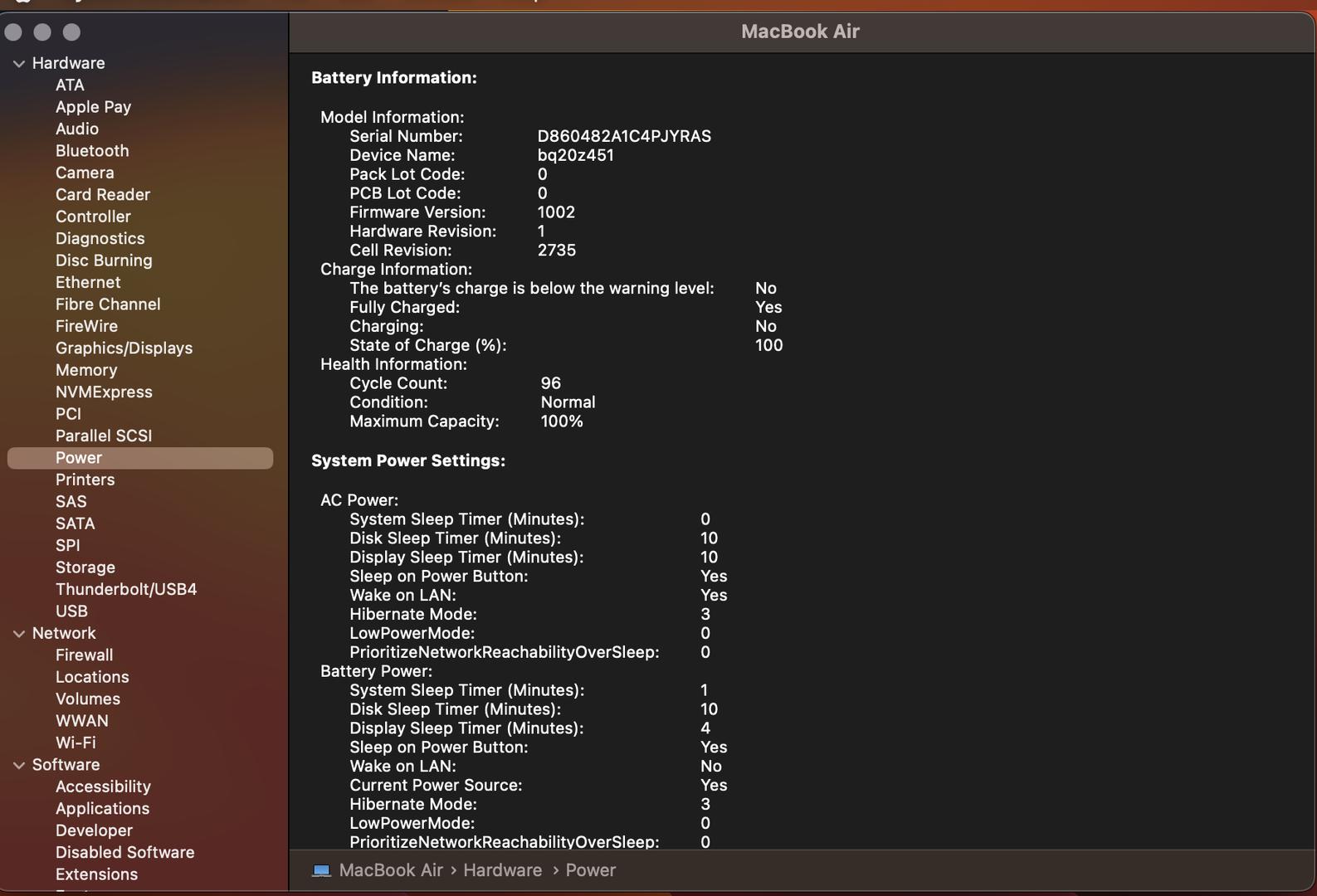
Task: Open Graphics/Displays entry
Action: 124,348
